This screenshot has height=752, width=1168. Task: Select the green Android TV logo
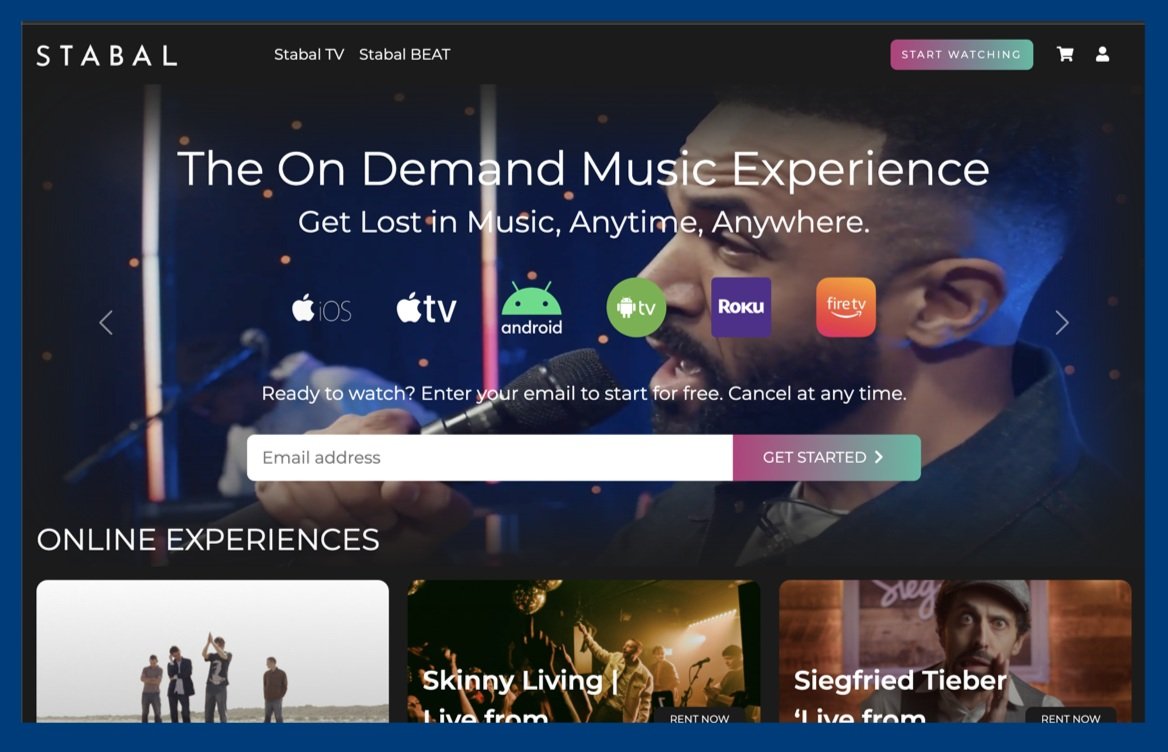(636, 308)
